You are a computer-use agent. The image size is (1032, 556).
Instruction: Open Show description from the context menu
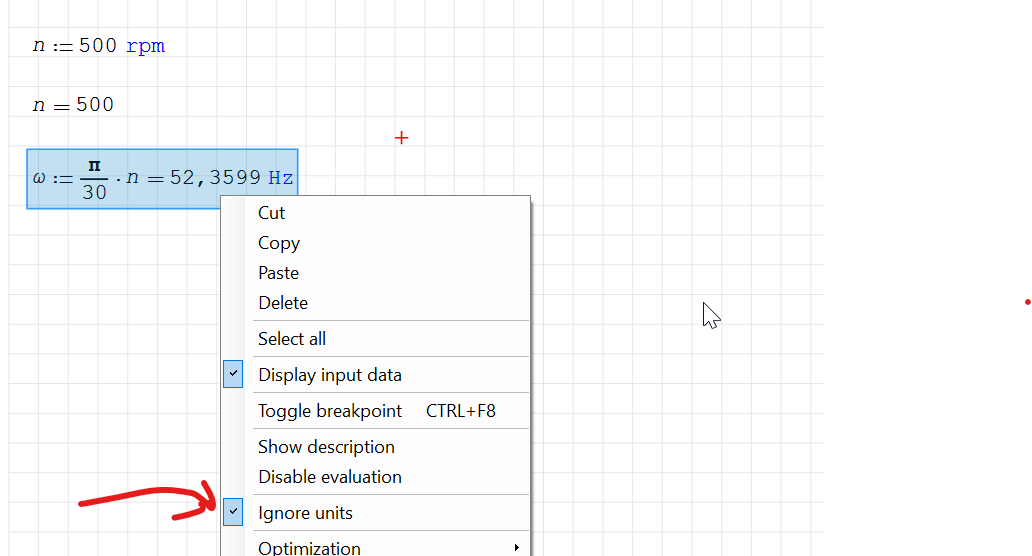326,447
